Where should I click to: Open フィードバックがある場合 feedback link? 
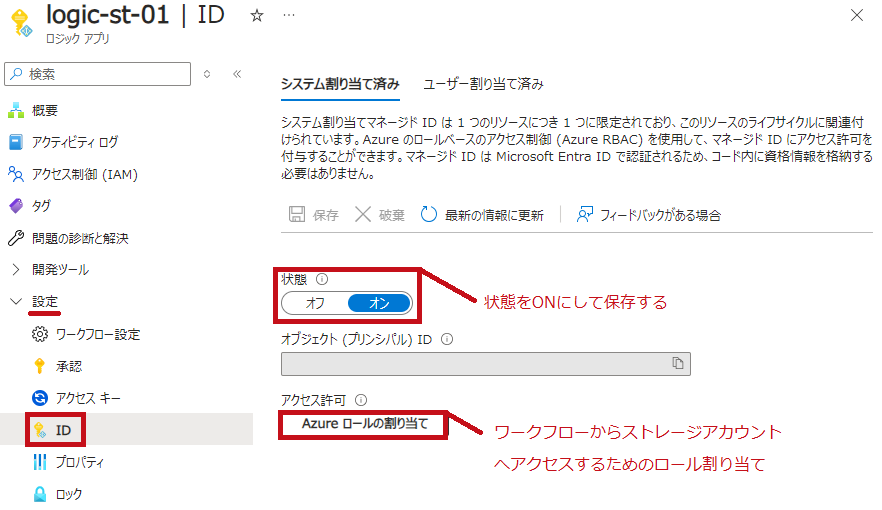[x=648, y=215]
